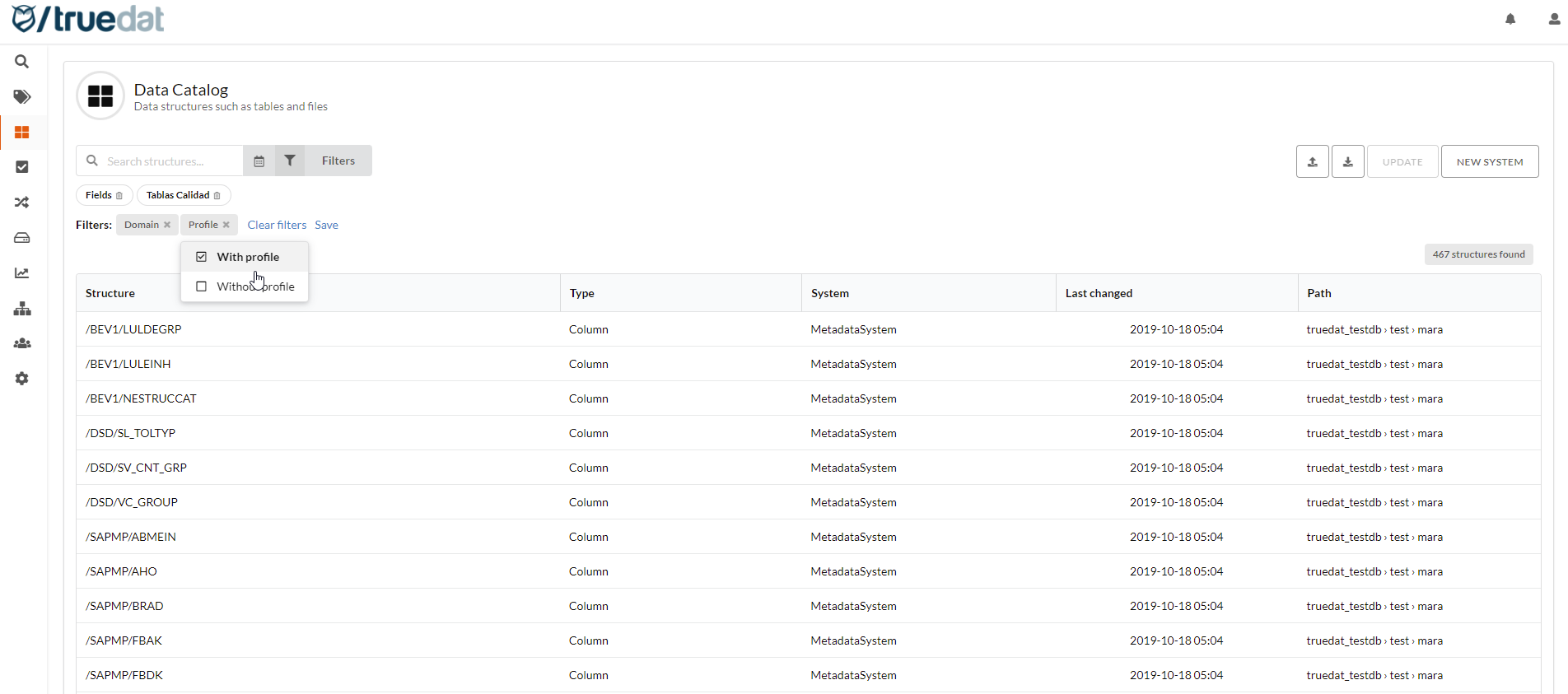This screenshot has height=694, width=1568.
Task: Open the tags section in sidebar
Action: point(22,97)
